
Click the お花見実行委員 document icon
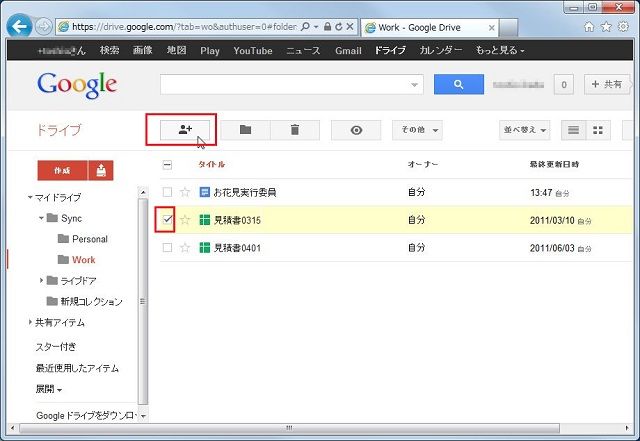click(x=204, y=192)
